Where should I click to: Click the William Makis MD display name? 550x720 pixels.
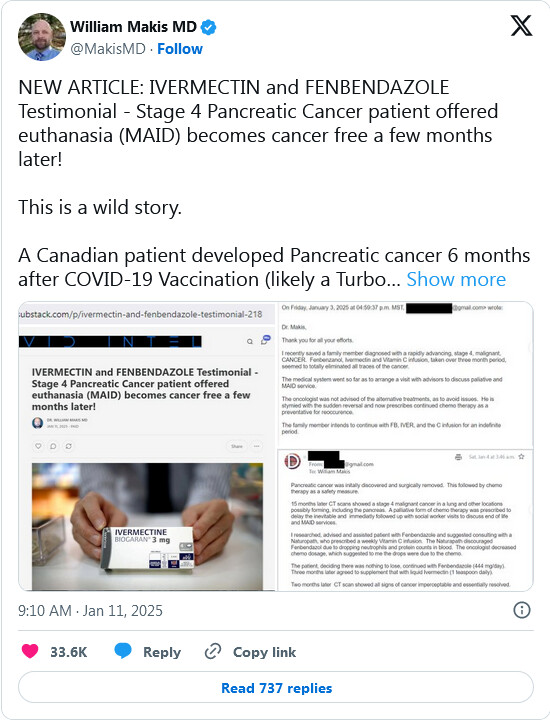pyautogui.click(x=133, y=27)
